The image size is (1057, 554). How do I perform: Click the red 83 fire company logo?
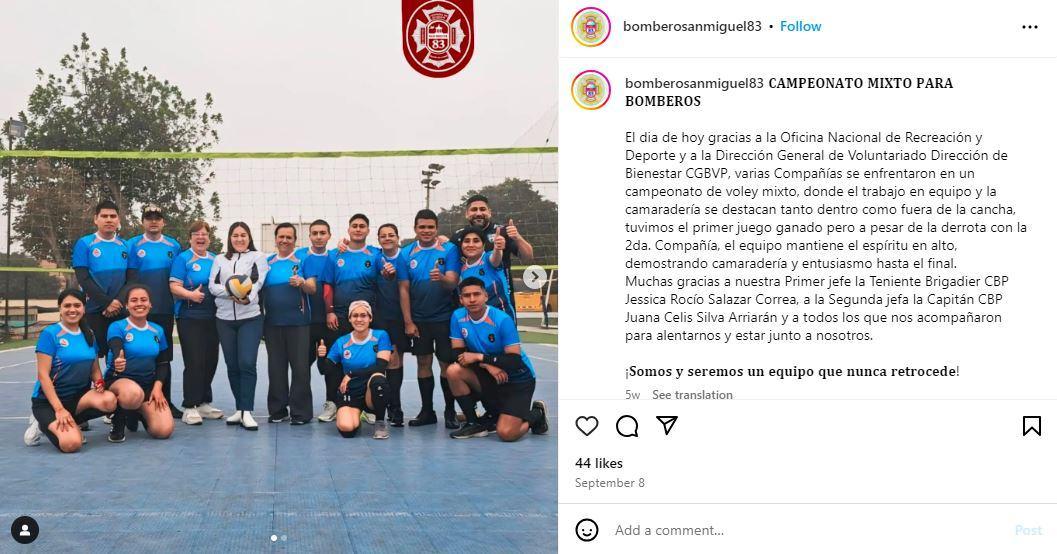[x=438, y=37]
